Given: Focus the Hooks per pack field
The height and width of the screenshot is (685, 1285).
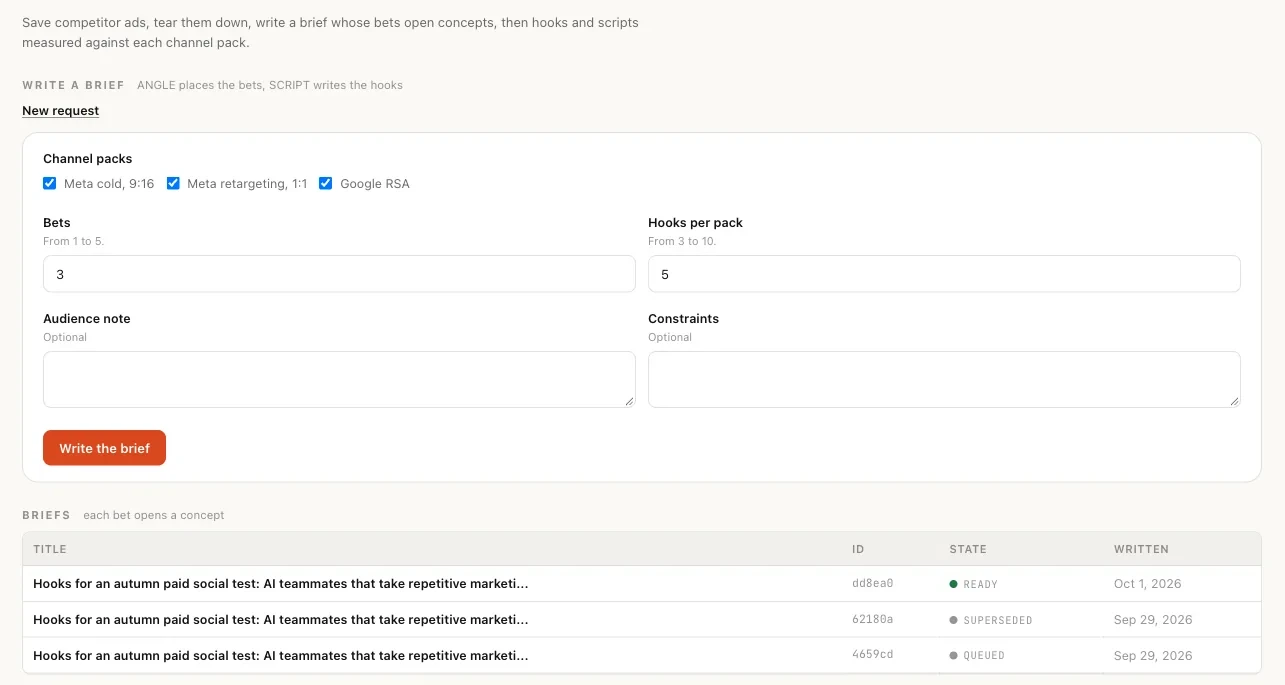Looking at the screenshot, I should (x=944, y=274).
